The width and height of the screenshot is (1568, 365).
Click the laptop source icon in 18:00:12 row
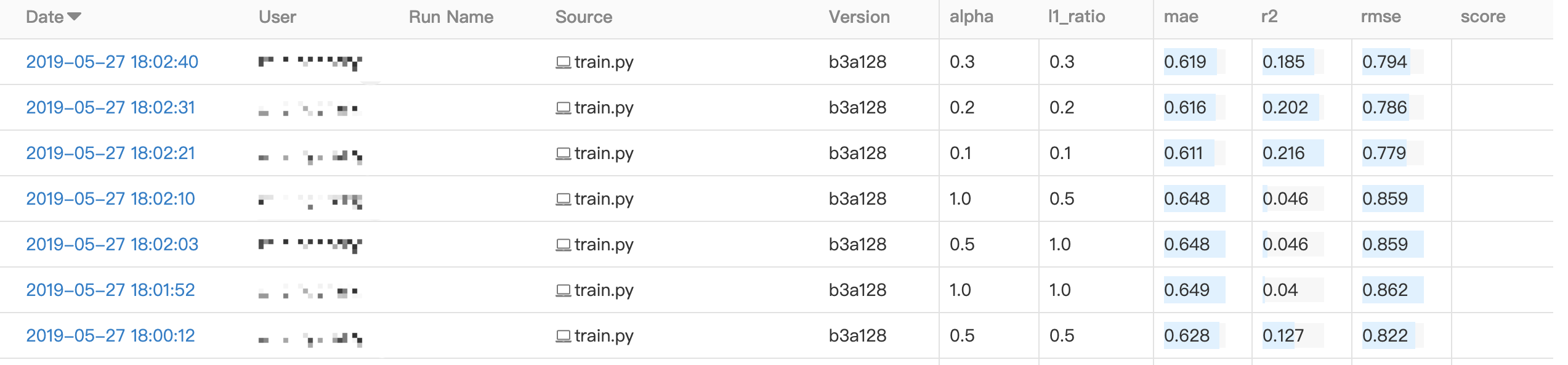click(563, 336)
